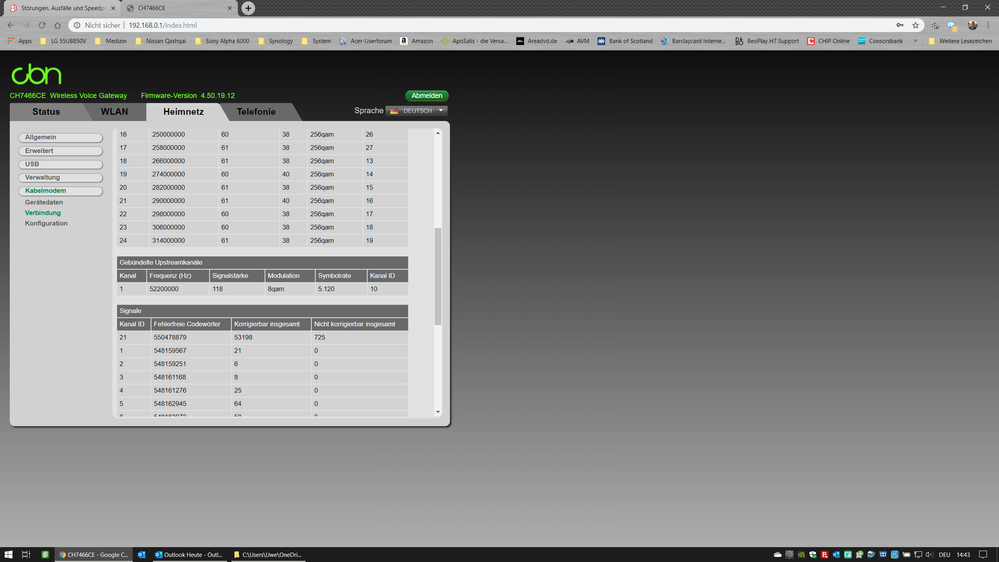Image resolution: width=999 pixels, height=562 pixels.
Task: Click the volume icon in system tray
Action: [x=929, y=555]
